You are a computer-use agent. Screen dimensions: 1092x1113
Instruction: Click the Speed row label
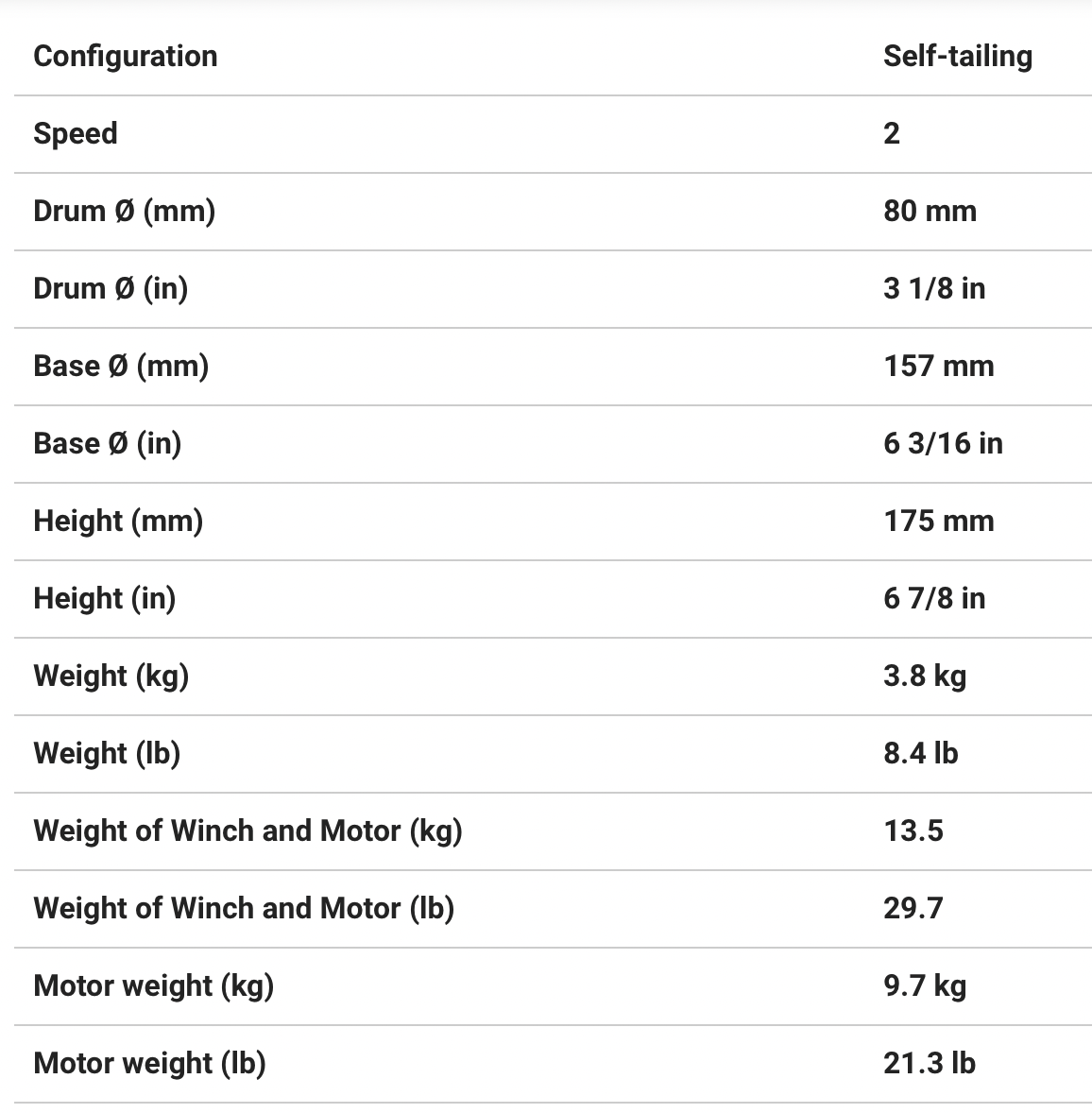(76, 133)
